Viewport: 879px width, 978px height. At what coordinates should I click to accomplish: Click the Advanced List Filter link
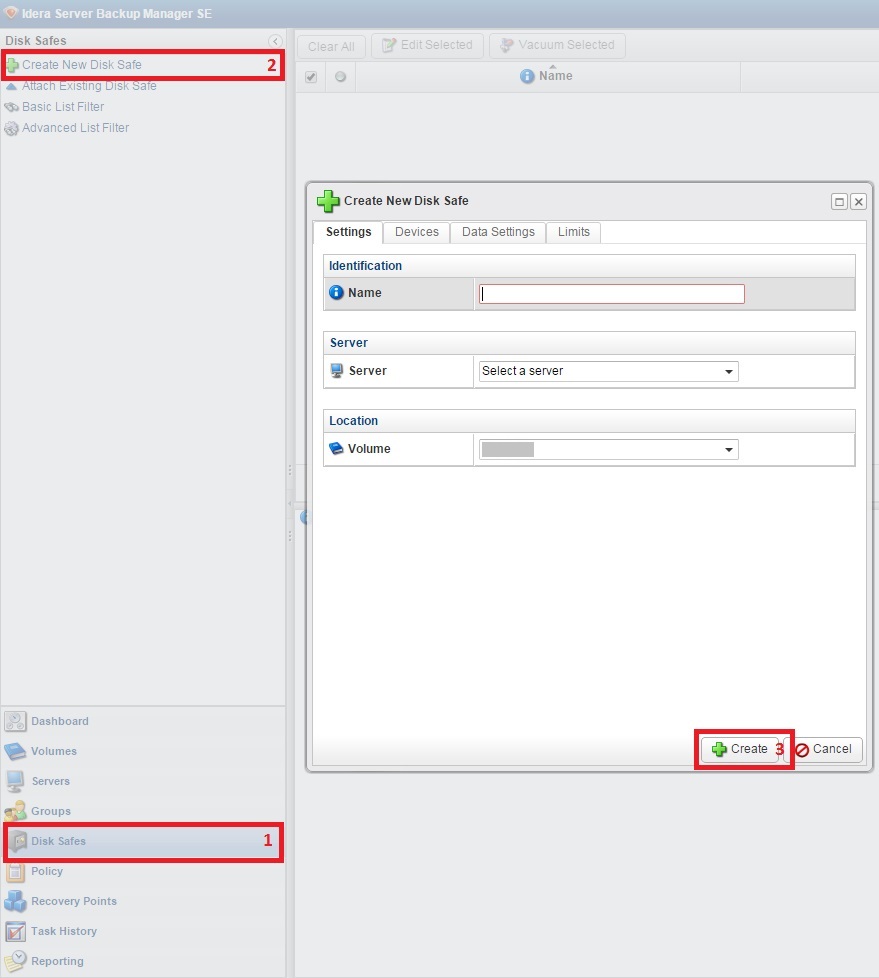pyautogui.click(x=75, y=128)
